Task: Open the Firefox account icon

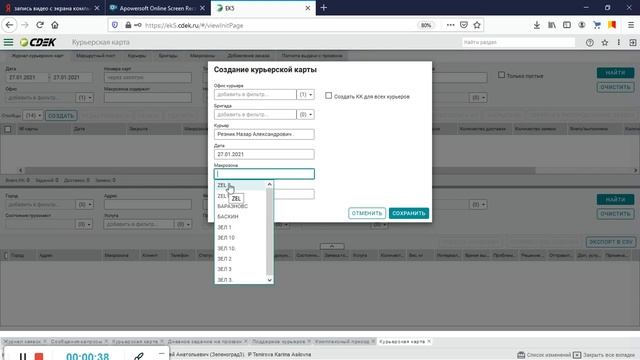Action: [582, 25]
